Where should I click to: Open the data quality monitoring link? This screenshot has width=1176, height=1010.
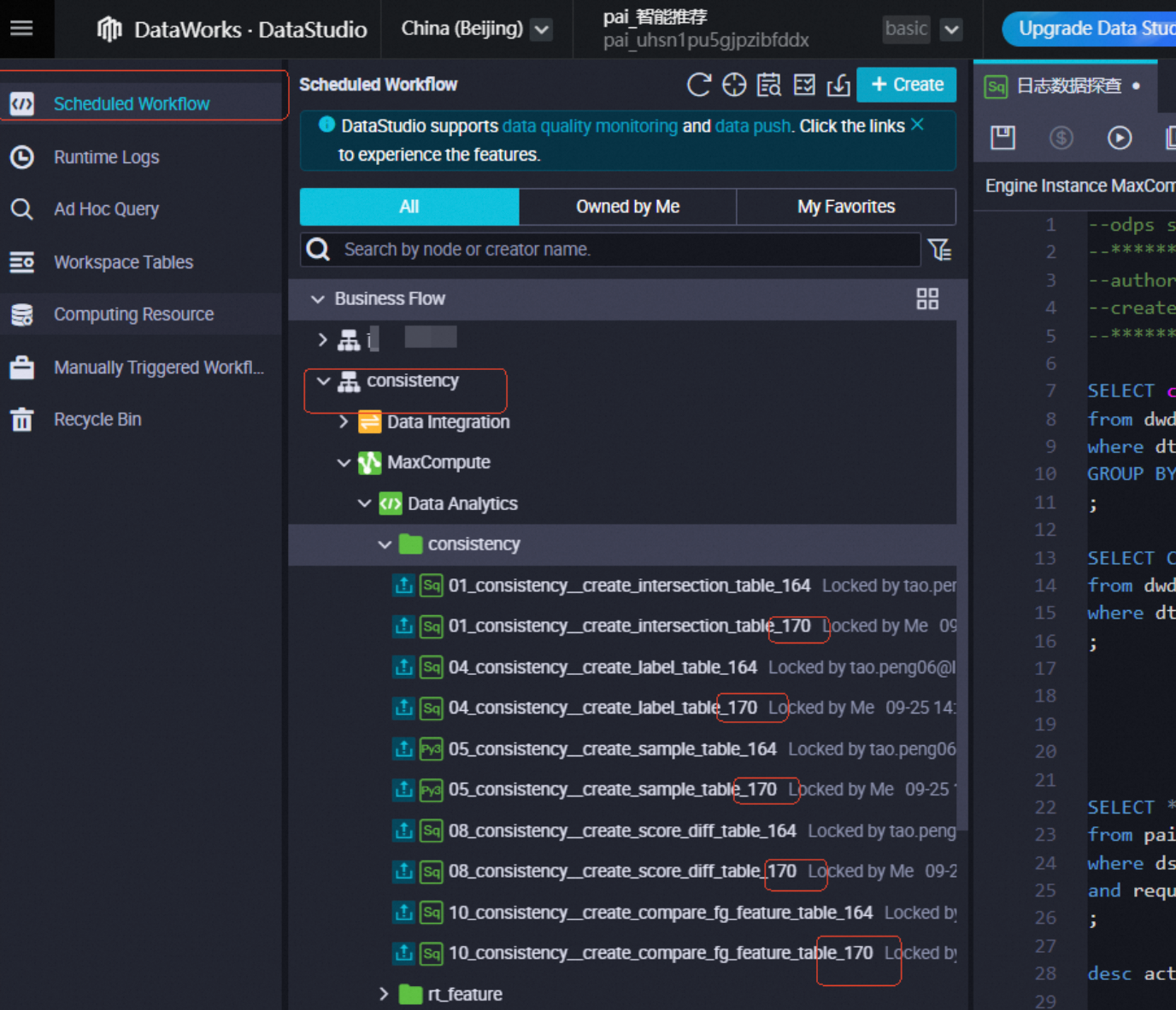tap(590, 126)
